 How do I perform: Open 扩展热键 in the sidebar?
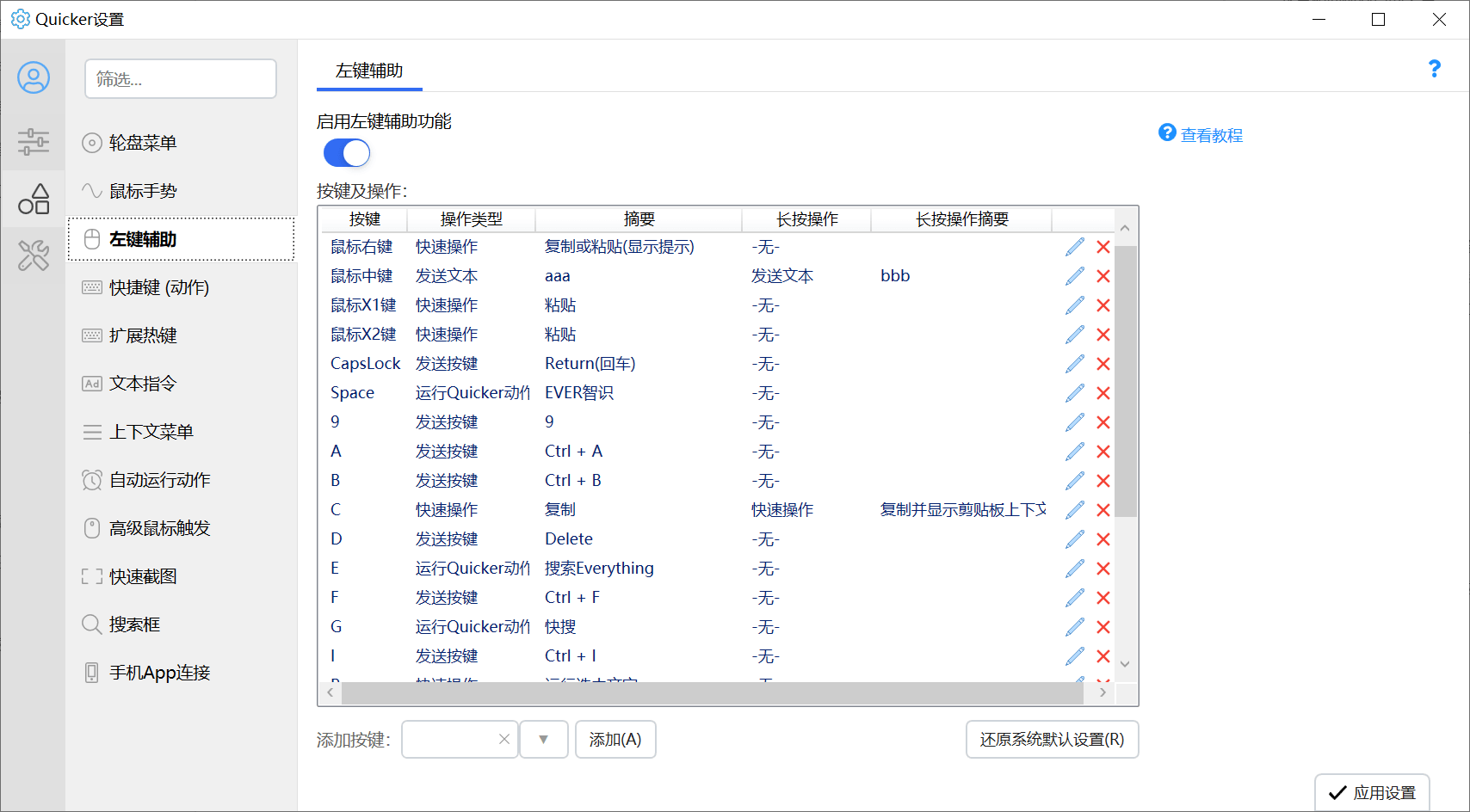(x=182, y=335)
